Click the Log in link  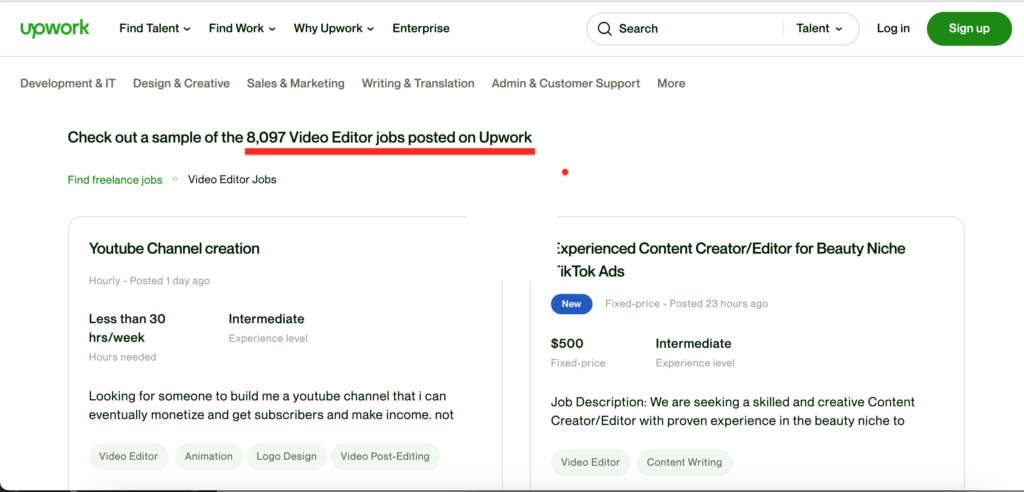pyautogui.click(x=893, y=28)
